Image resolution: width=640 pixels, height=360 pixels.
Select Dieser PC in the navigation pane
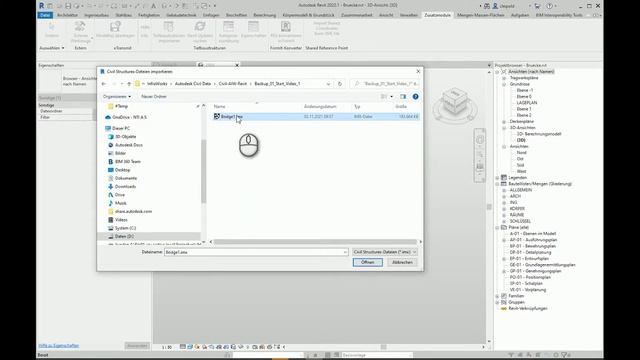tap(117, 128)
